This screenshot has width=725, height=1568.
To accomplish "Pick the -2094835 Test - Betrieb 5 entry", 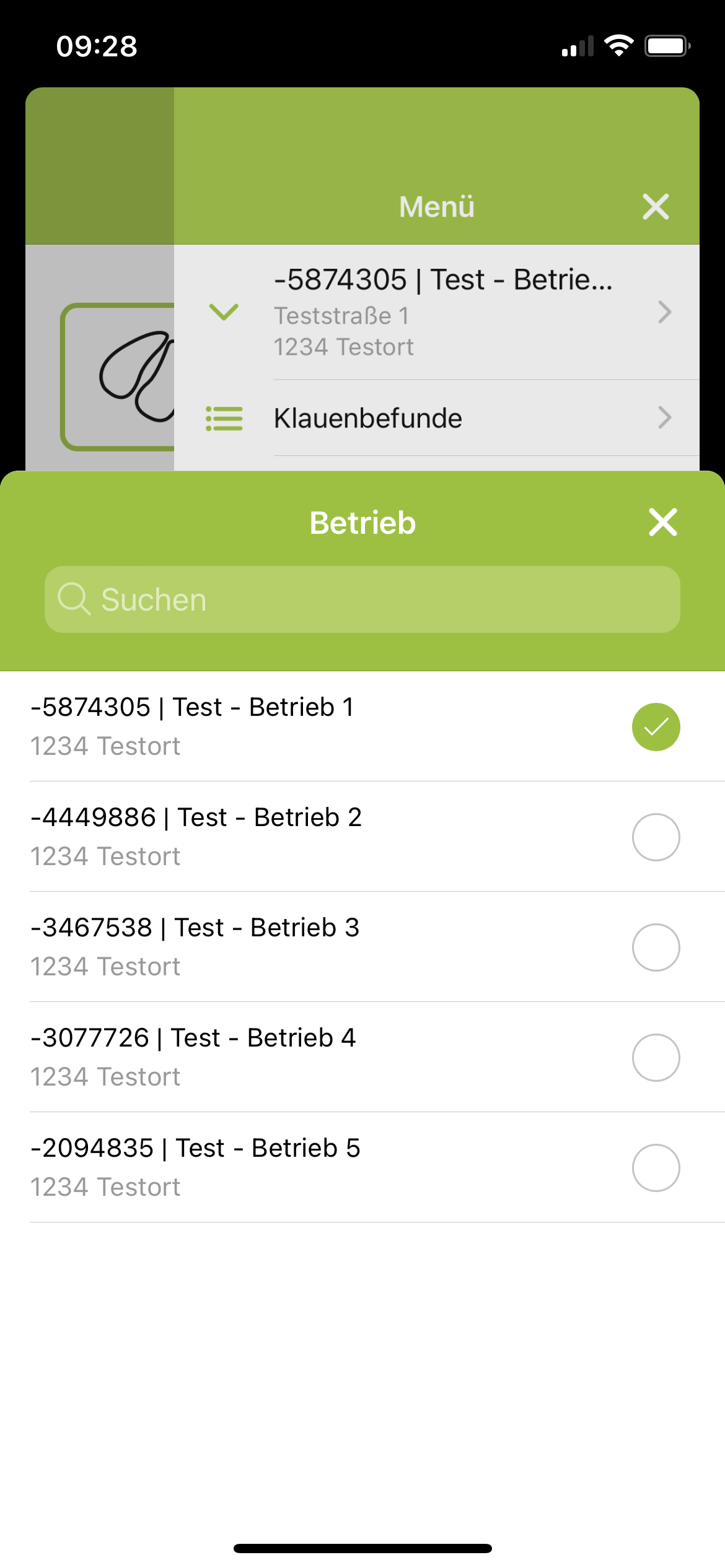I will pos(196,1167).
